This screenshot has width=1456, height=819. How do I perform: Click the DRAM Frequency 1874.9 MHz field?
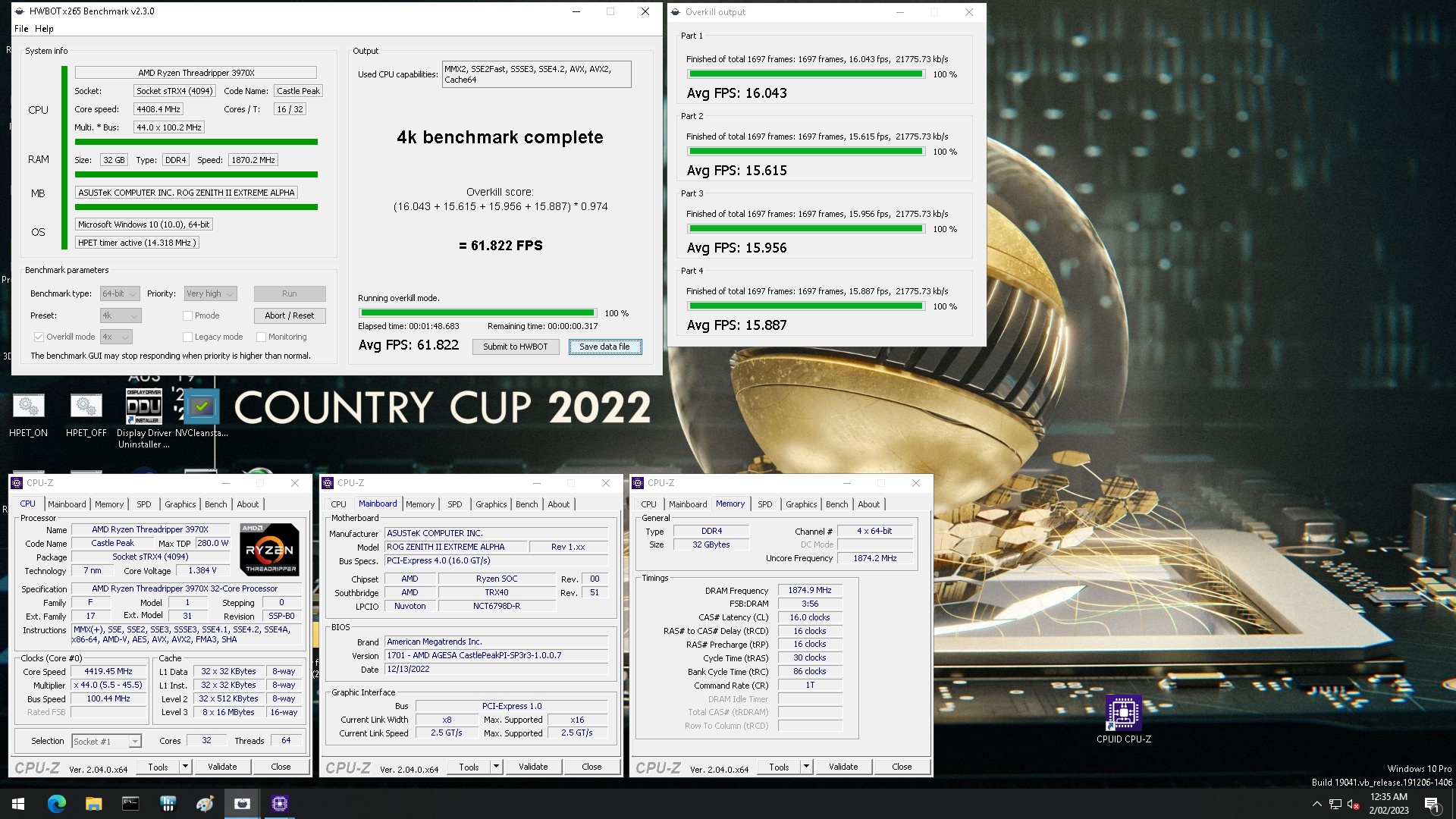(x=810, y=590)
